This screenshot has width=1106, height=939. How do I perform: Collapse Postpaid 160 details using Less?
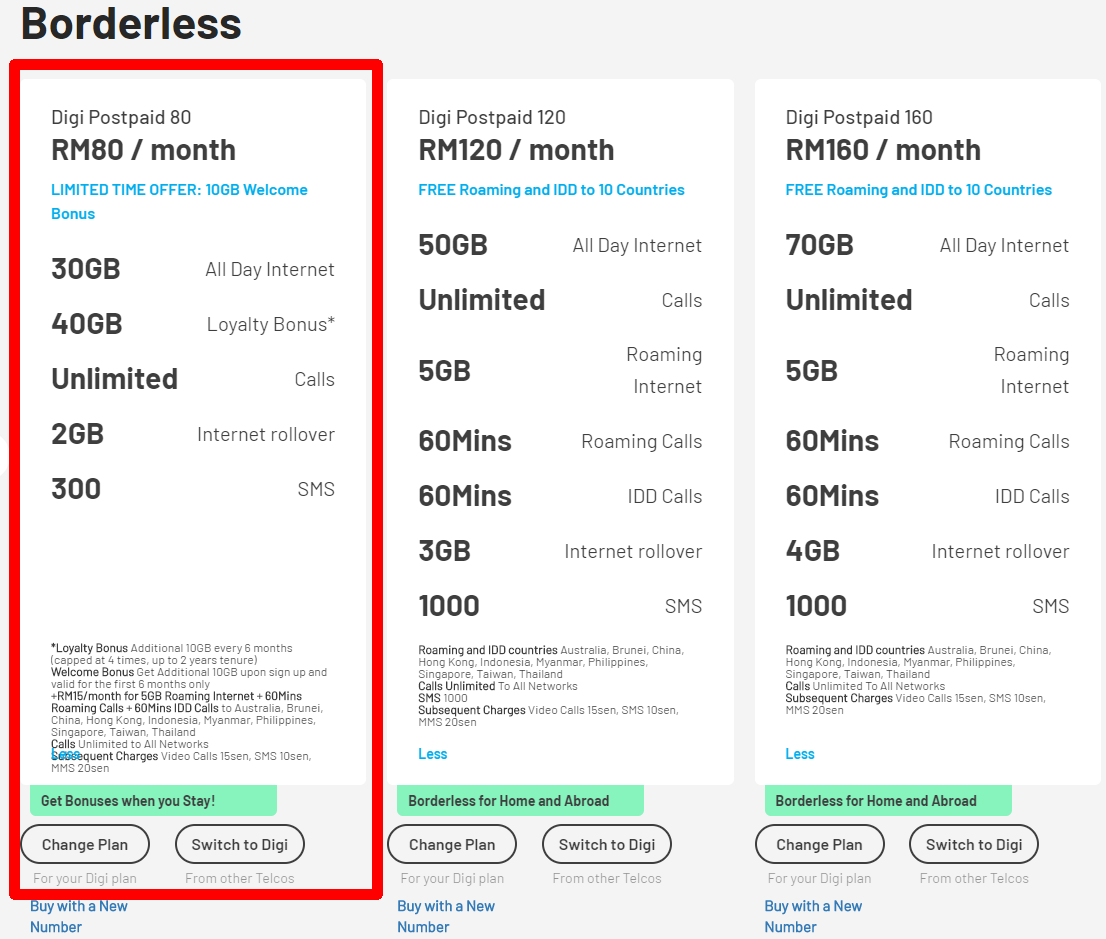click(x=800, y=754)
